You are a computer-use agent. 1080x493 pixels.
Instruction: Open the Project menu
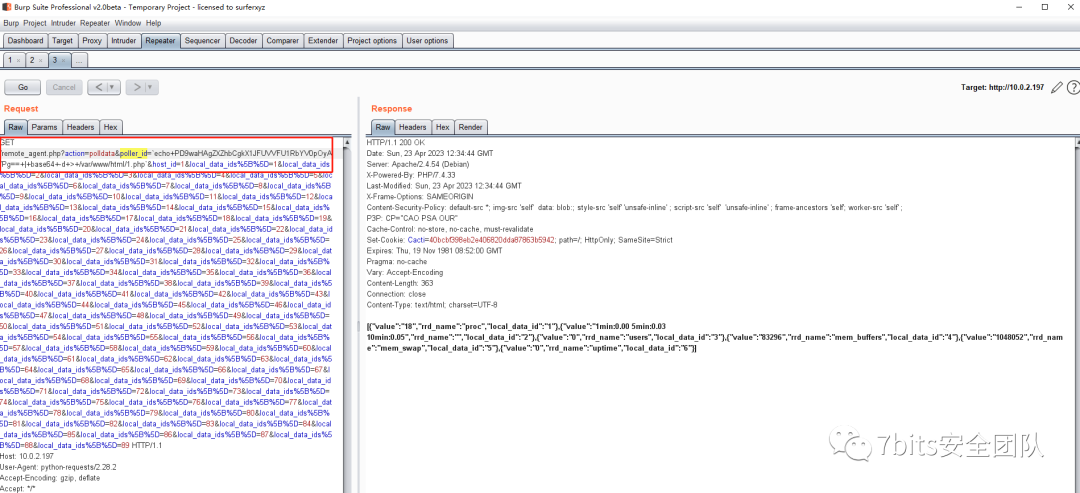[35, 23]
